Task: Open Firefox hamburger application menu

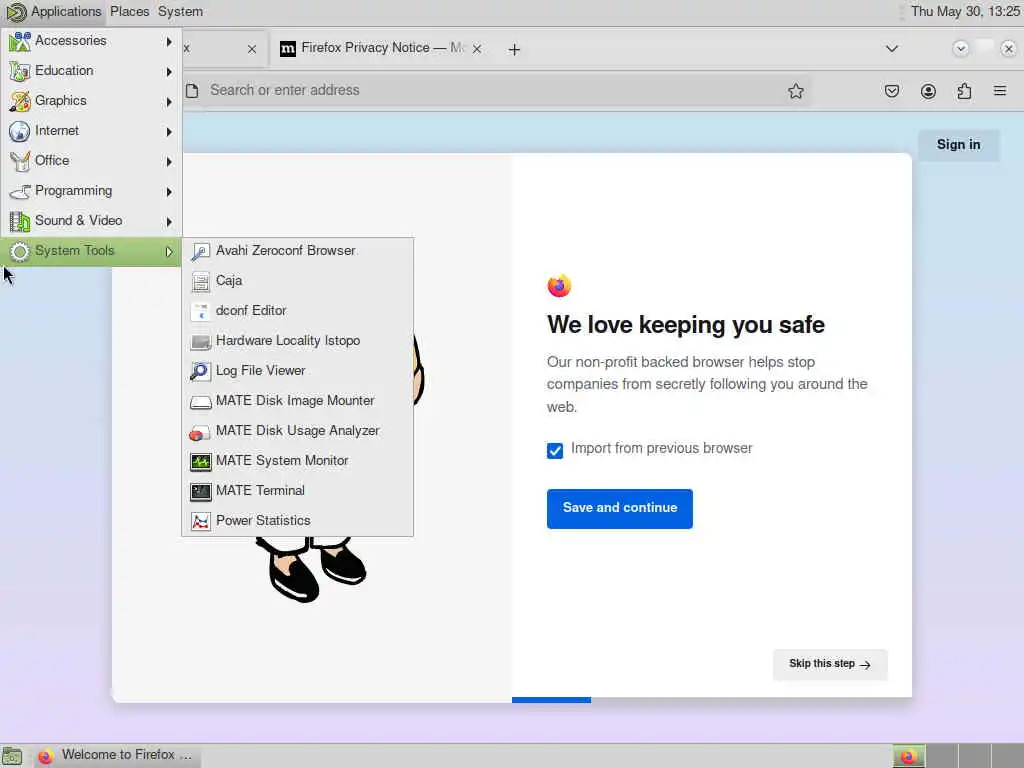Action: (1000, 91)
